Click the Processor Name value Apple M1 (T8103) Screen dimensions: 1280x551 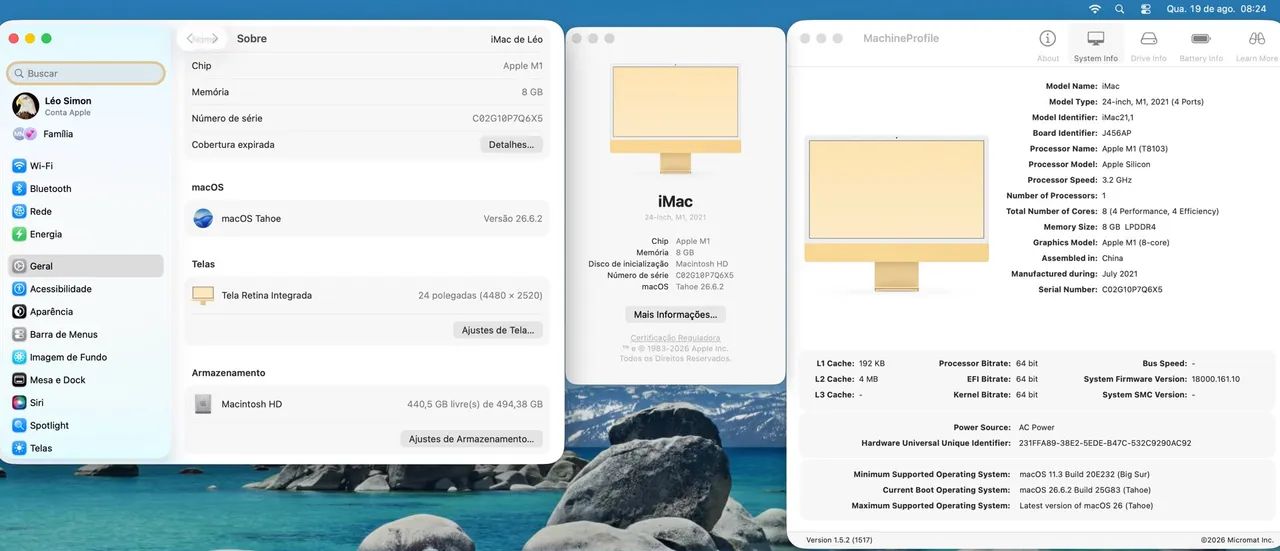[1134, 149]
